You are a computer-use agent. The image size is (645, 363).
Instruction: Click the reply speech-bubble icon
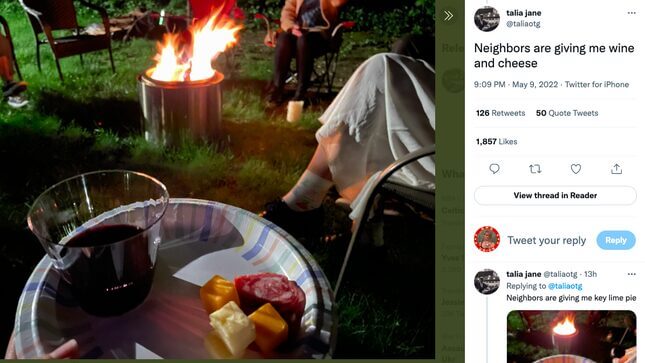494,169
